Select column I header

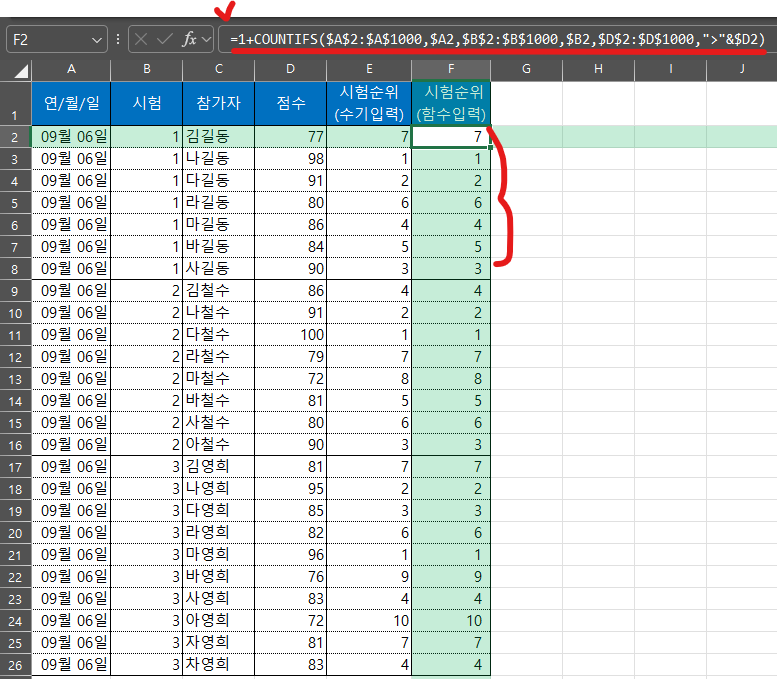tap(670, 69)
